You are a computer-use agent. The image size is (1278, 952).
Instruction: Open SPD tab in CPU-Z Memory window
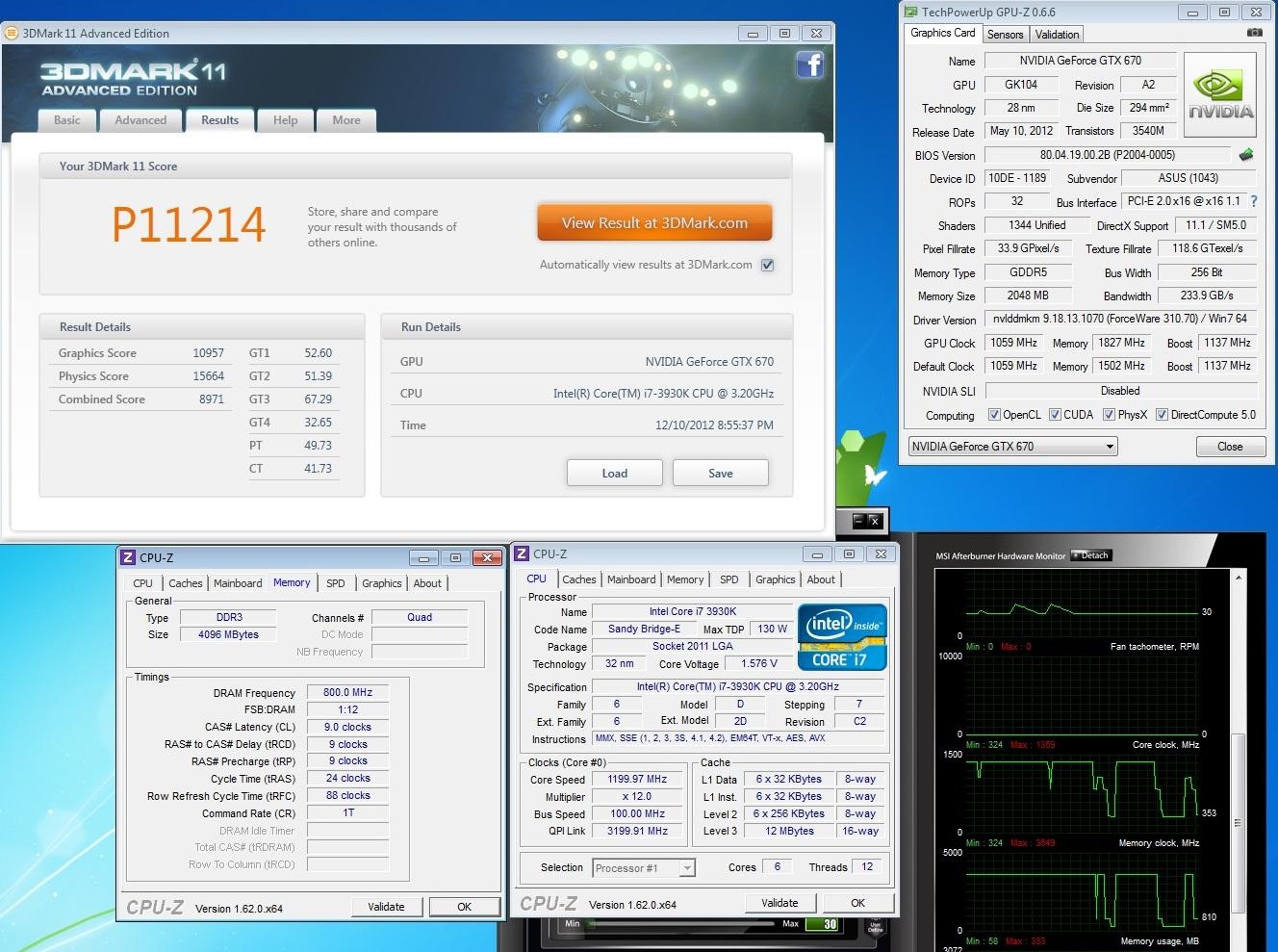pyautogui.click(x=335, y=583)
